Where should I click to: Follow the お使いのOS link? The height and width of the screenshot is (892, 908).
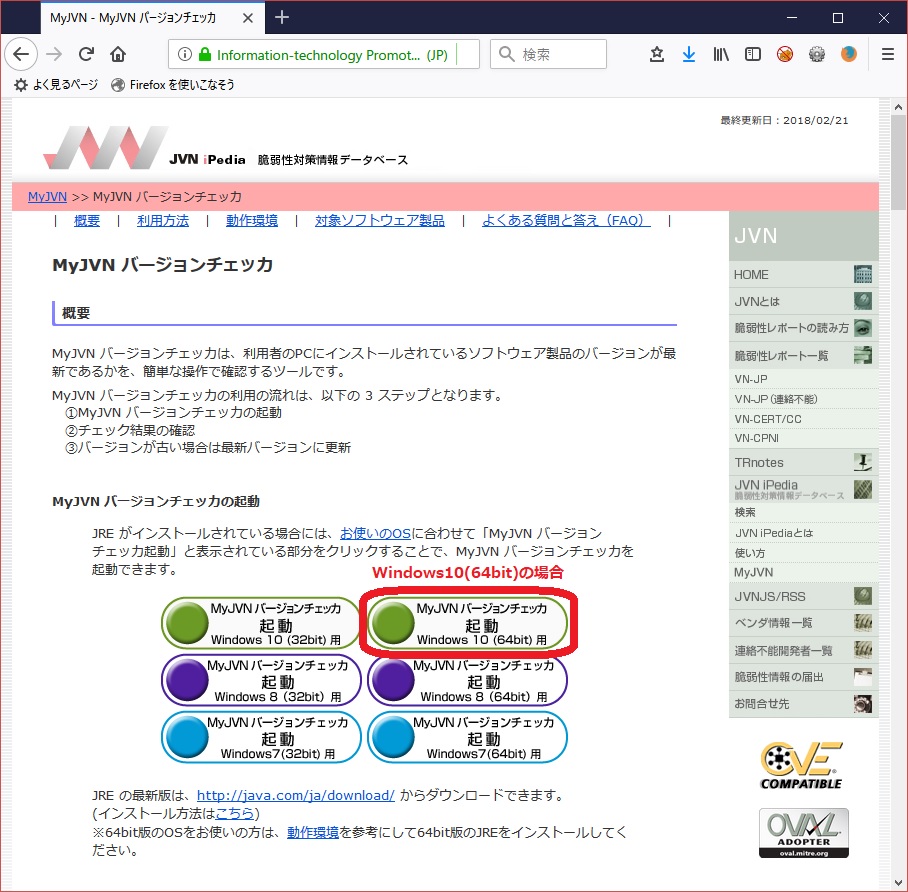pyautogui.click(x=375, y=533)
